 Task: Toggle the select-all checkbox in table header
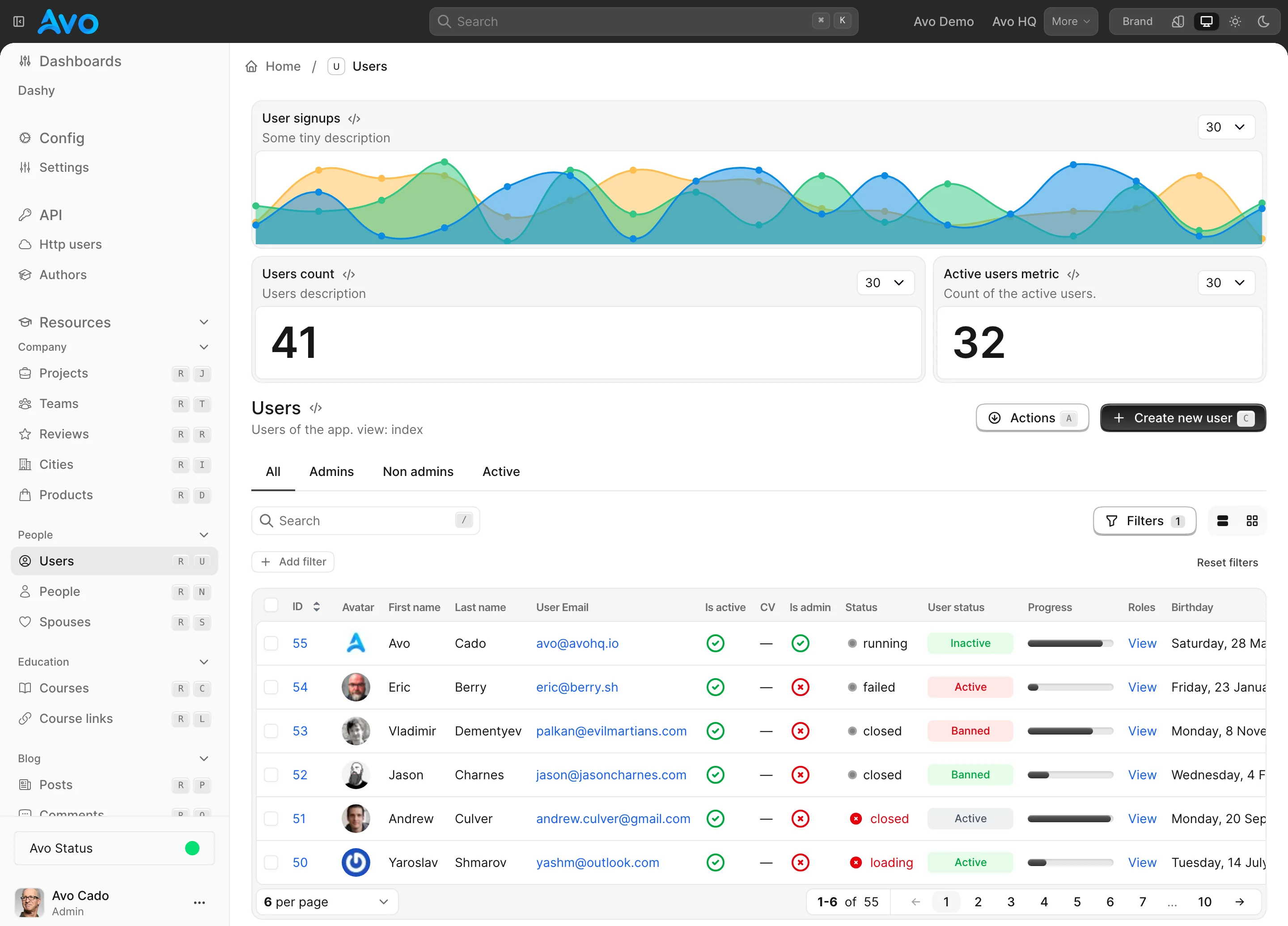tap(271, 605)
